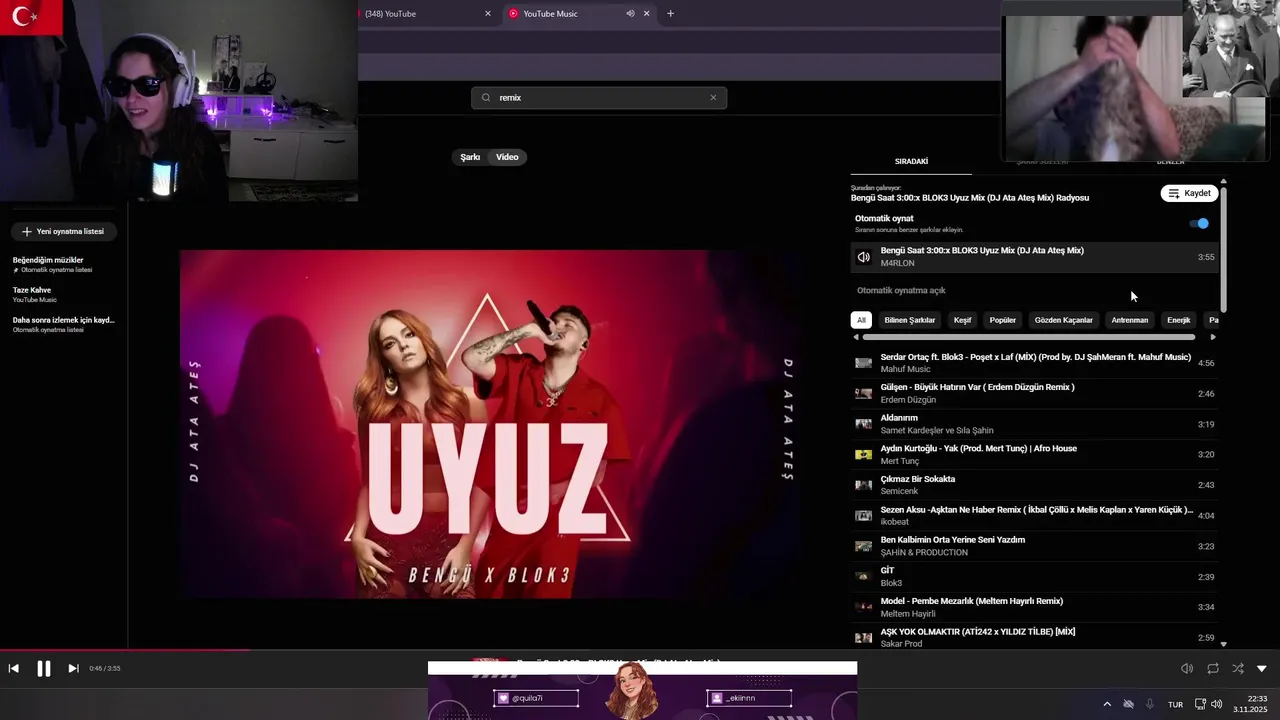Viewport: 1280px width, 720px height.
Task: Seek using the red song progress bar
Action: click(125, 650)
